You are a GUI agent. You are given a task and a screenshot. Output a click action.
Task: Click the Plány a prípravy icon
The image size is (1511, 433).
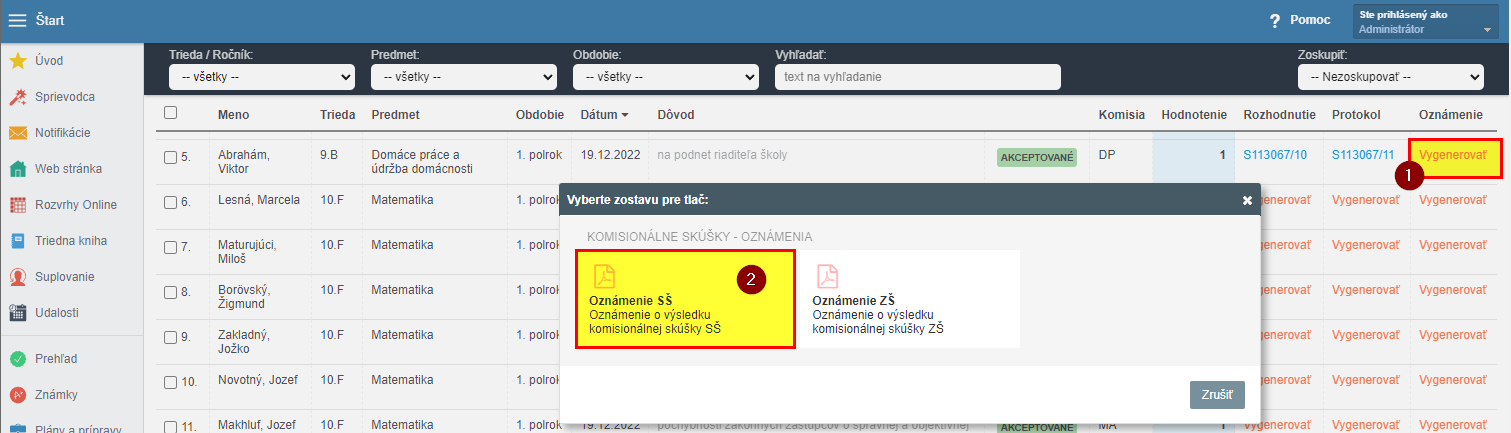click(x=18, y=429)
